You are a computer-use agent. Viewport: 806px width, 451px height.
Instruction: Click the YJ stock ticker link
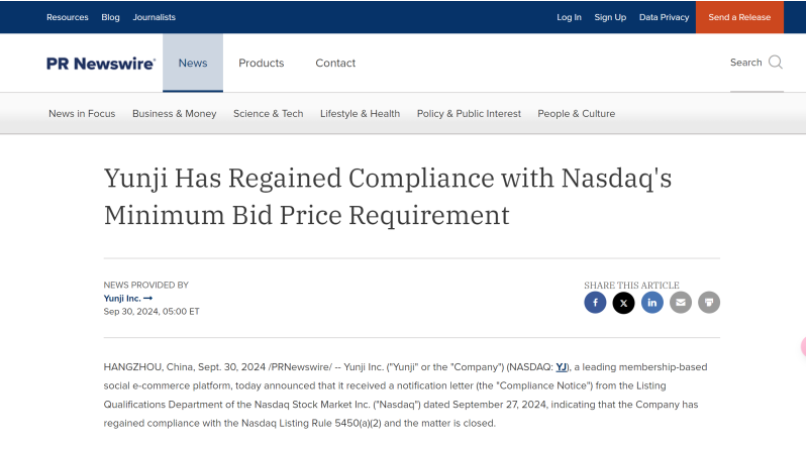click(561, 367)
